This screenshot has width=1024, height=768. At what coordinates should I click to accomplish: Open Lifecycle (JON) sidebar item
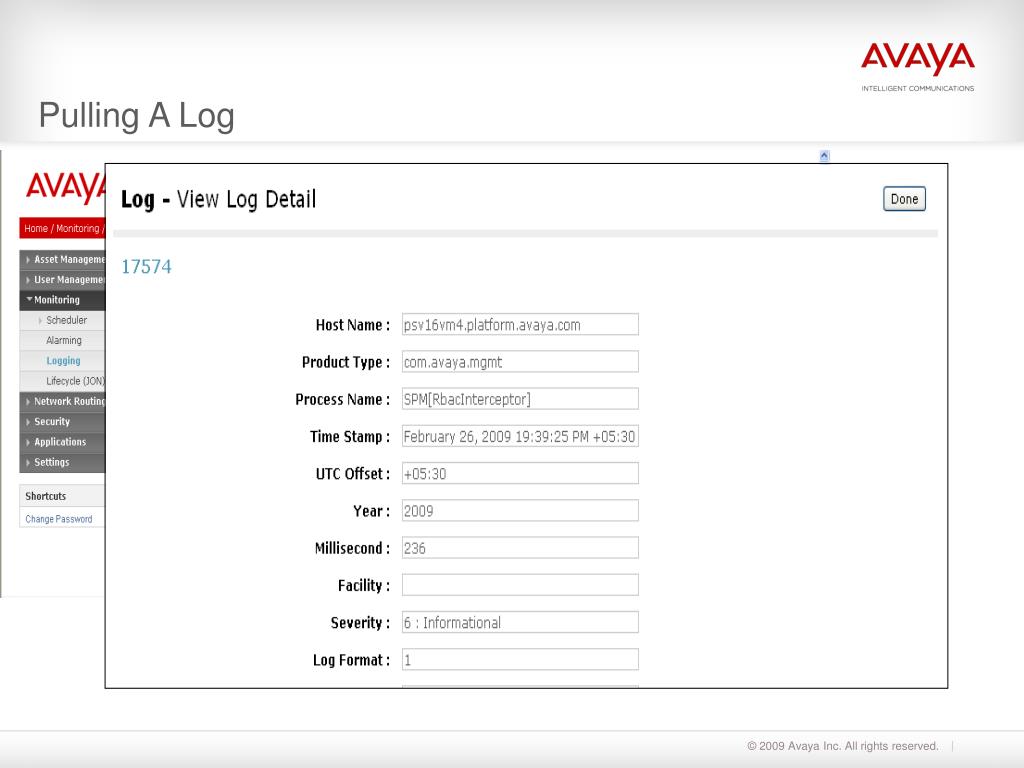75,381
